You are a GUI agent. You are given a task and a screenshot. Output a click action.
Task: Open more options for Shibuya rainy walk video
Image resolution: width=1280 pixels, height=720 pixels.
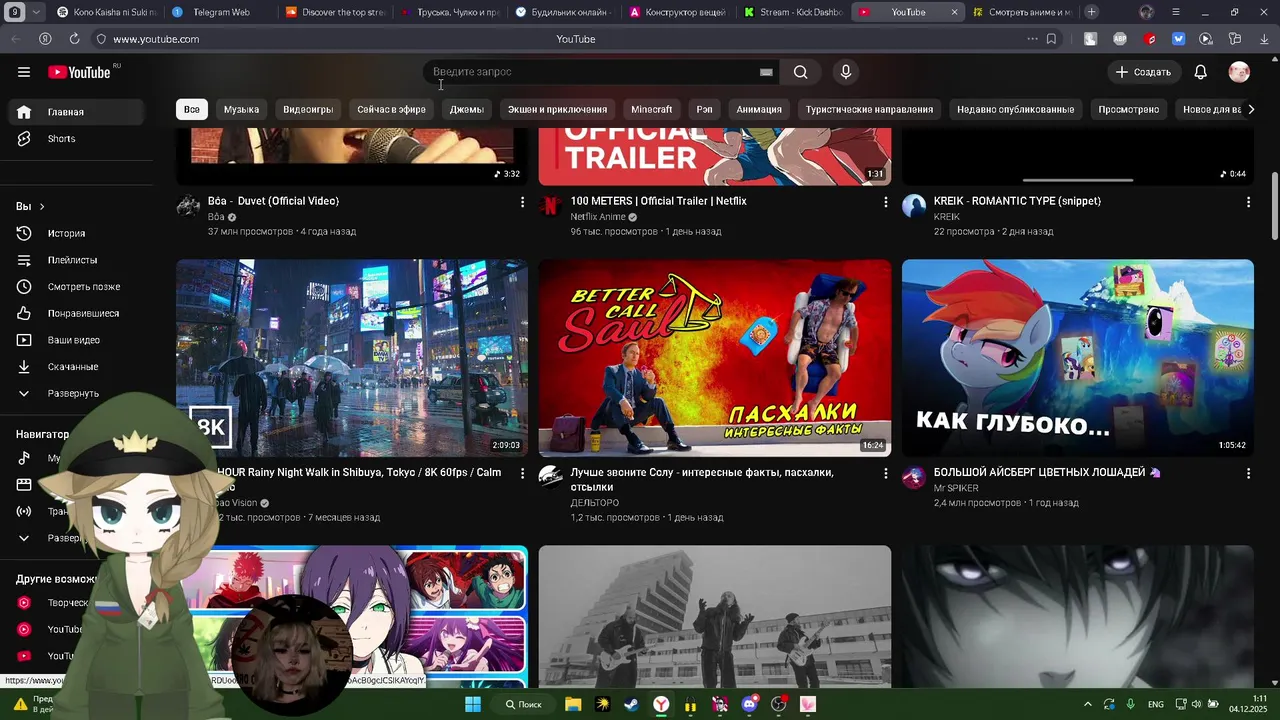[522, 473]
